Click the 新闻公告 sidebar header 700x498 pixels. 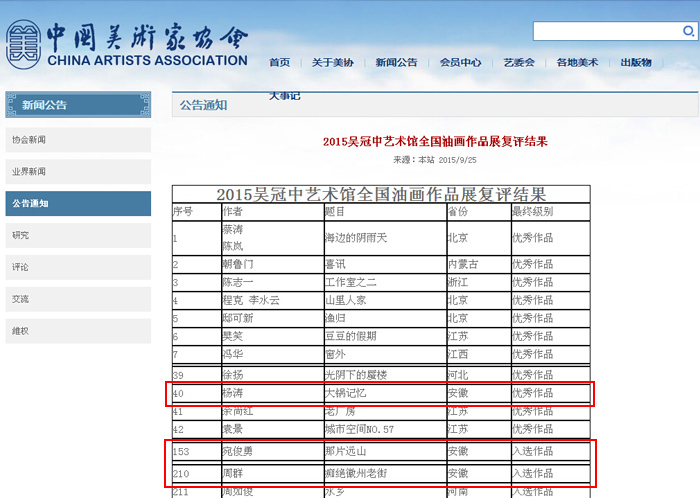pos(78,105)
